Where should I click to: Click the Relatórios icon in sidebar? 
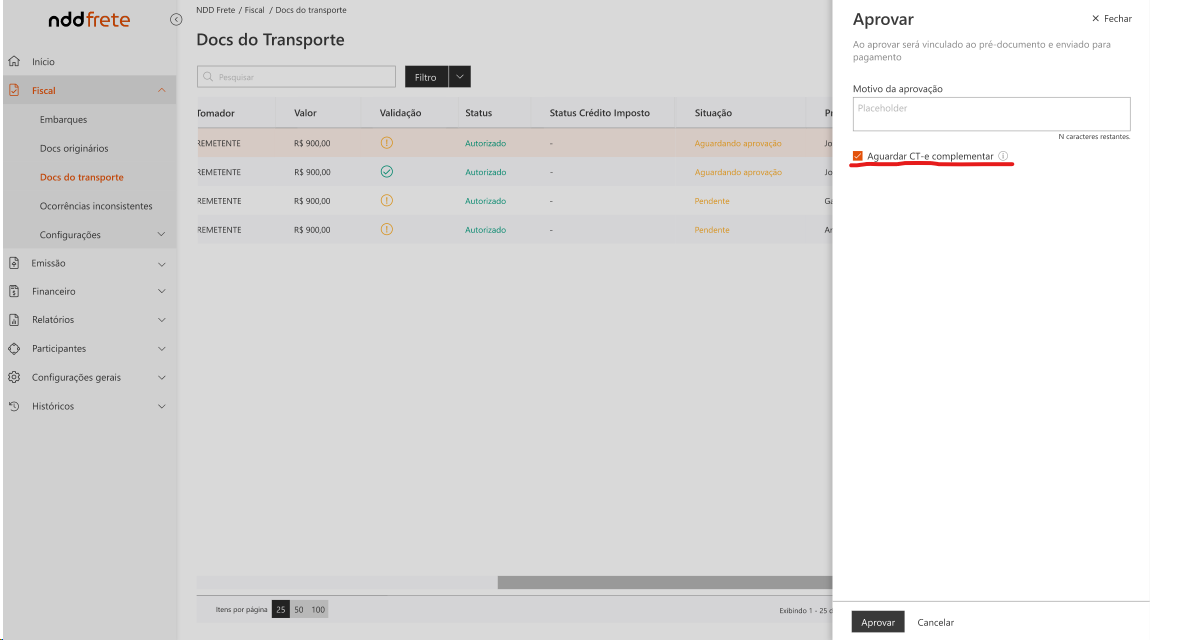(14, 320)
